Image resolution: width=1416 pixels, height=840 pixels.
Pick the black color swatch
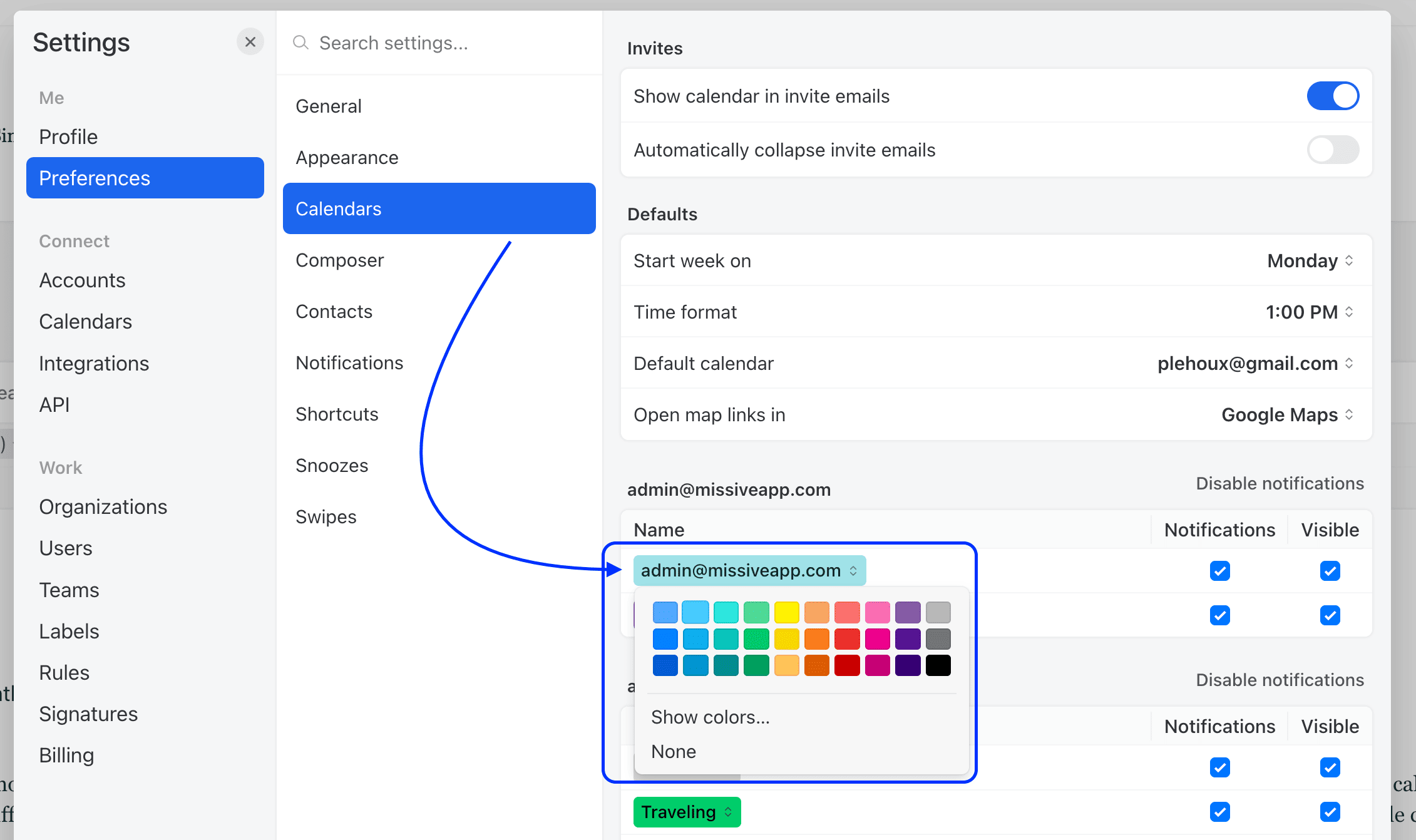(938, 665)
